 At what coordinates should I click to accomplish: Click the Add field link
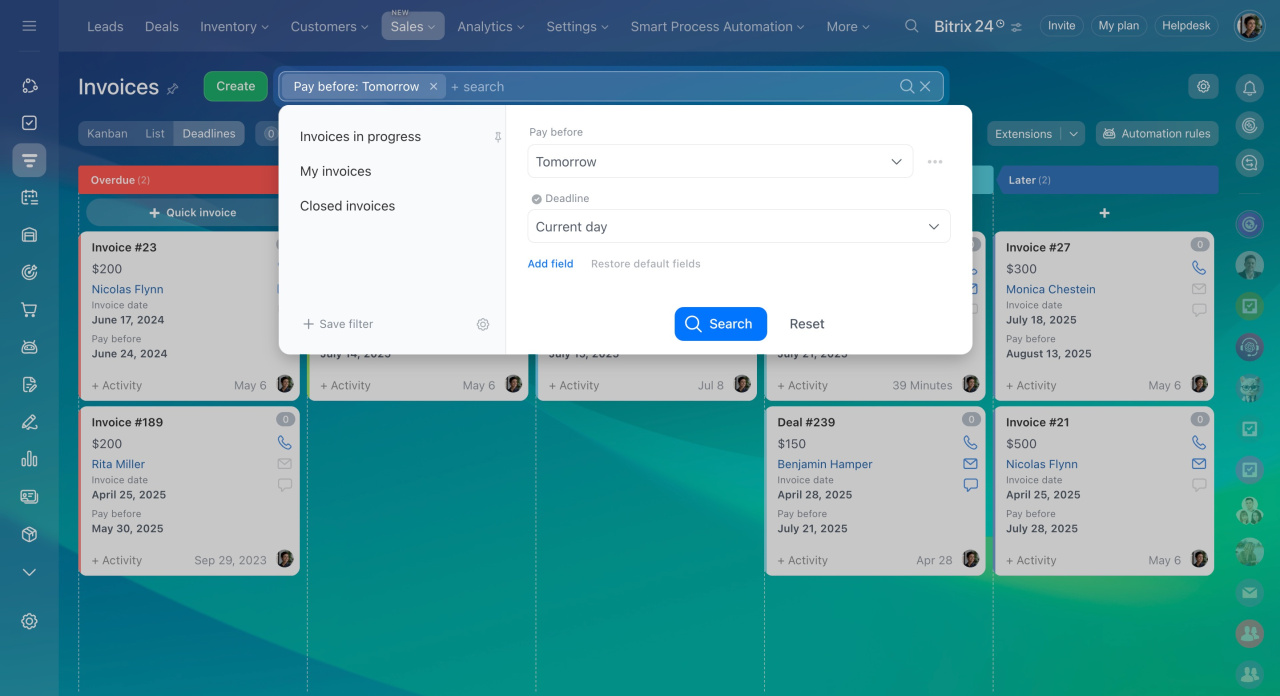(550, 264)
